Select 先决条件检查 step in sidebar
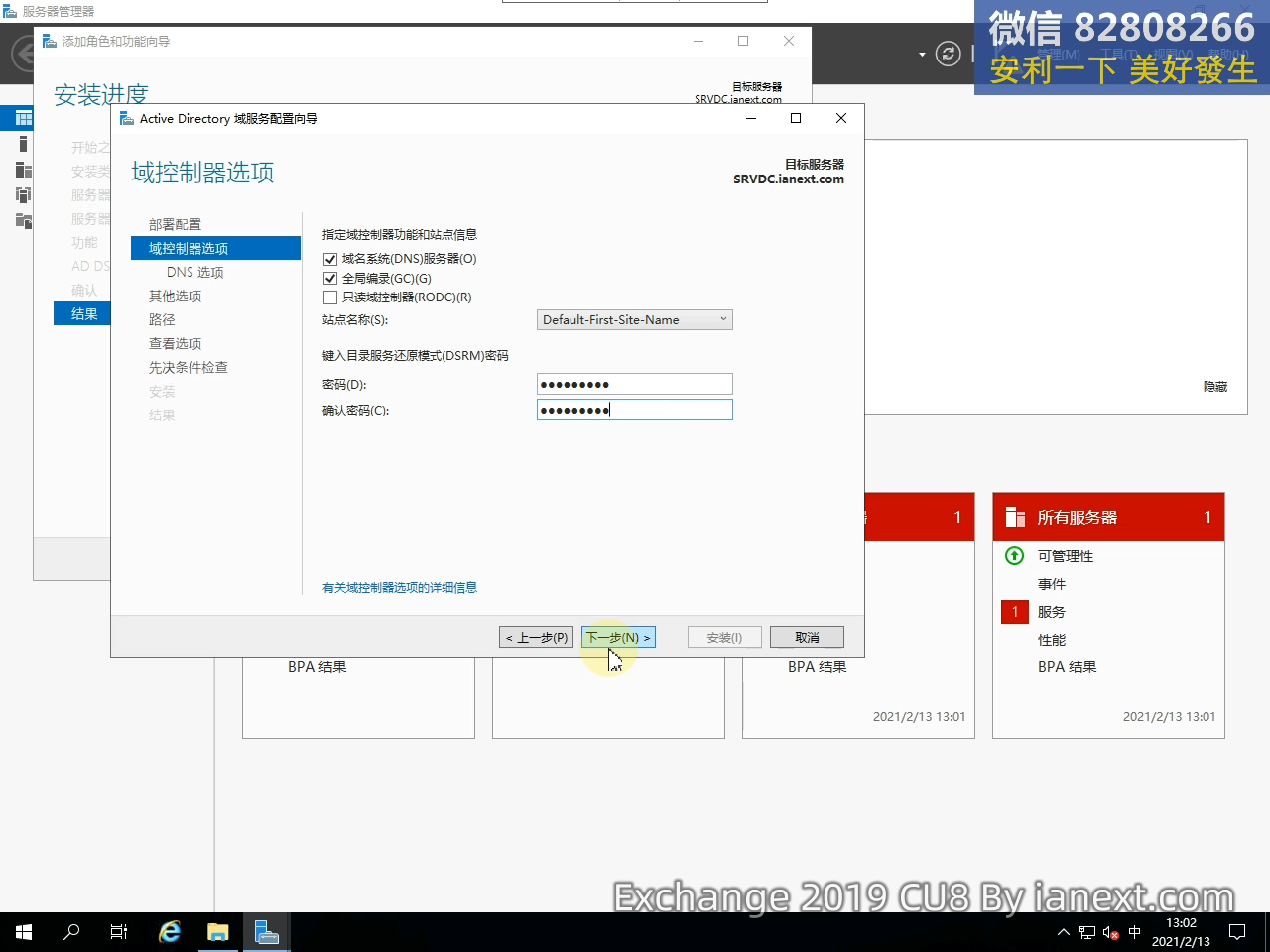The width and height of the screenshot is (1270, 952). click(189, 368)
